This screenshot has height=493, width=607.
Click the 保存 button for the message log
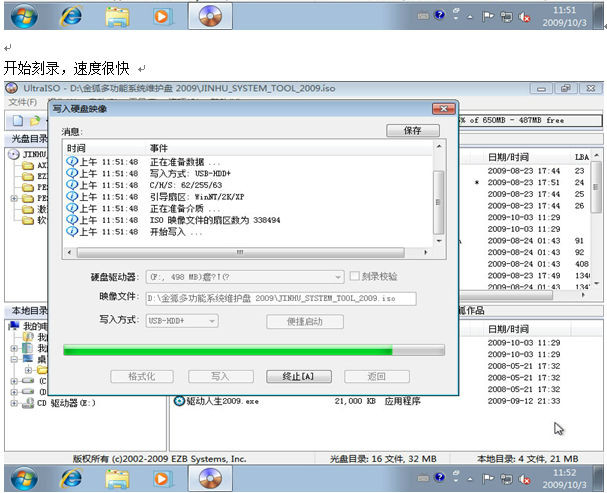(x=412, y=131)
